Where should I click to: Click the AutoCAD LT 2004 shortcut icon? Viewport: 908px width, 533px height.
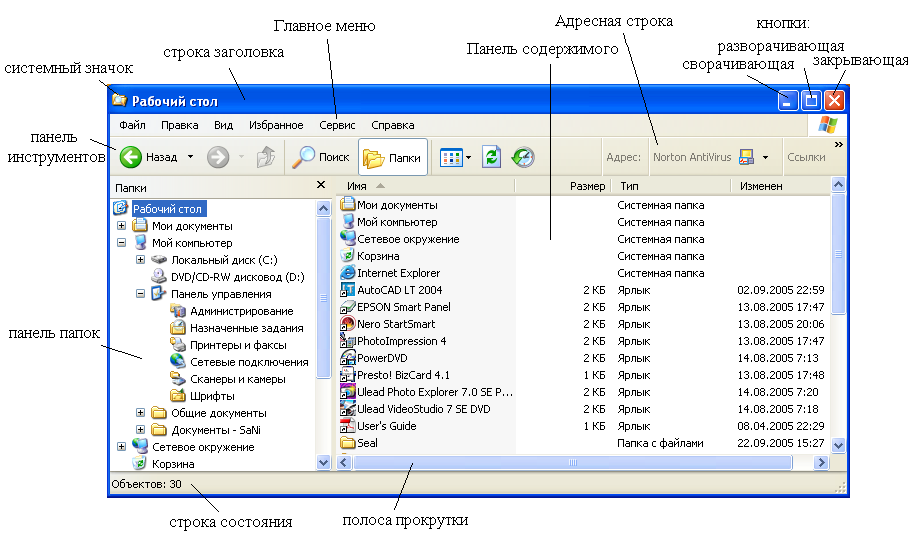pyautogui.click(x=347, y=289)
